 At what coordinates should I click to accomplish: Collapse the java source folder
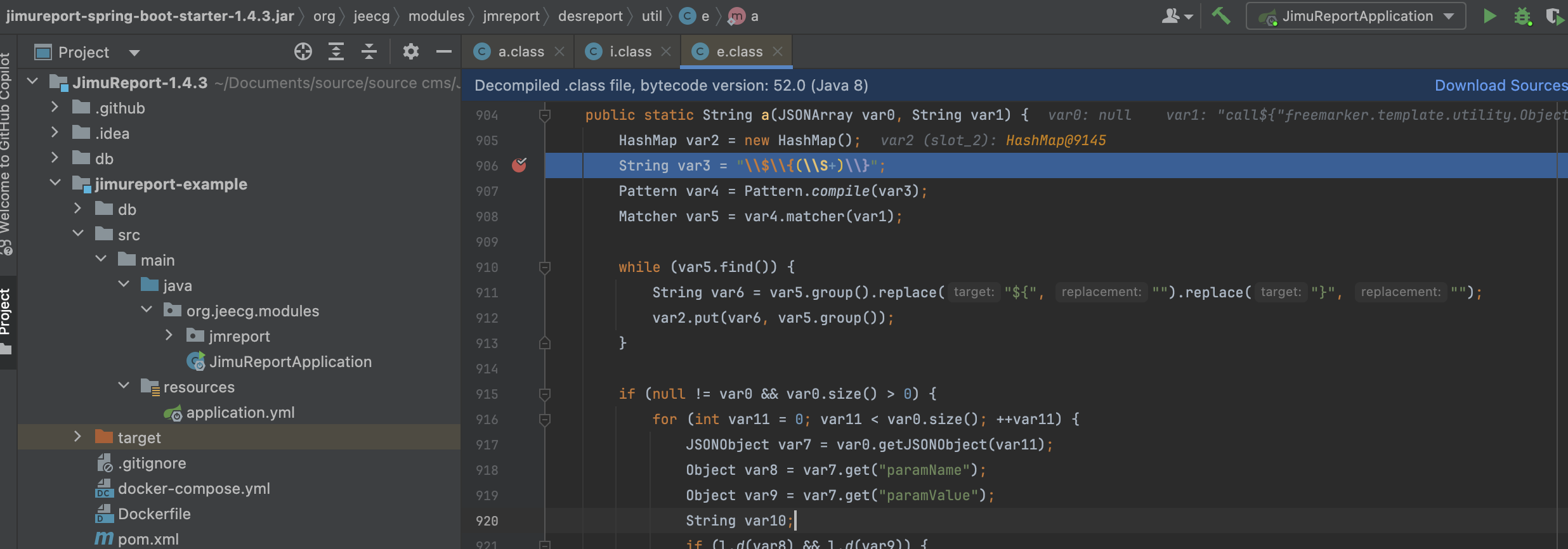[x=124, y=285]
